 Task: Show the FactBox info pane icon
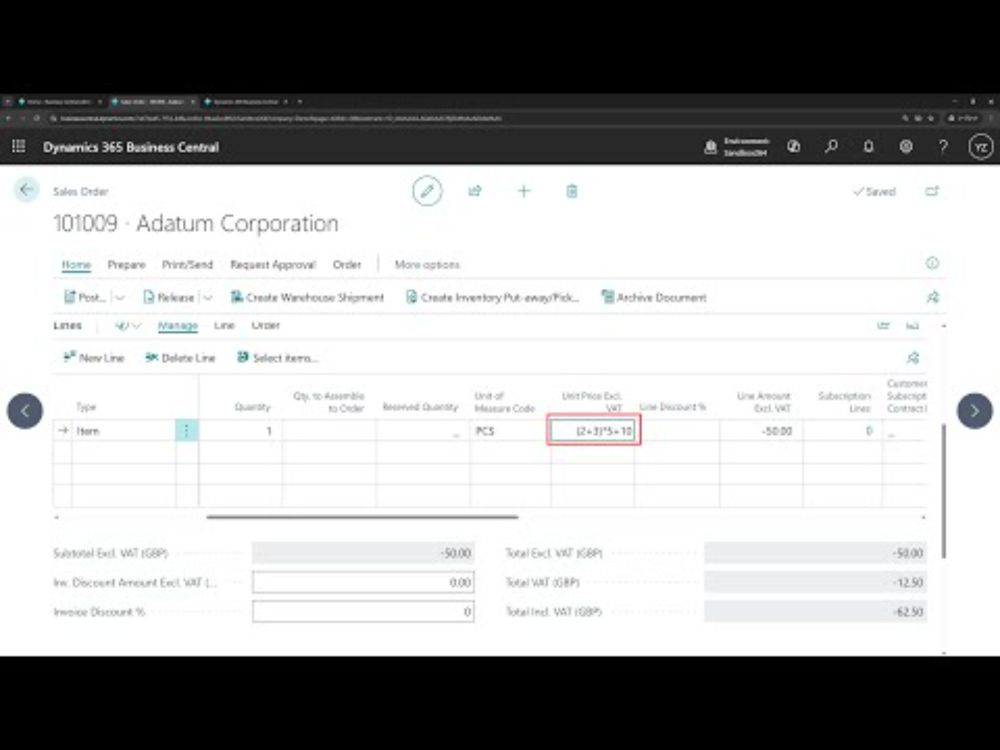tap(932, 263)
